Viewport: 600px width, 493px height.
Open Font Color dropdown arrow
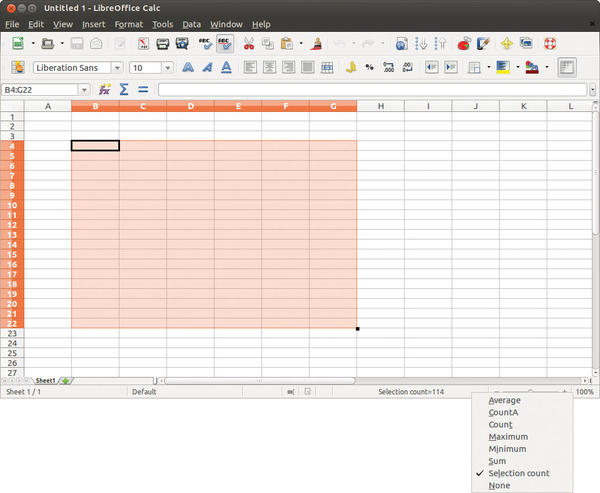(547, 67)
